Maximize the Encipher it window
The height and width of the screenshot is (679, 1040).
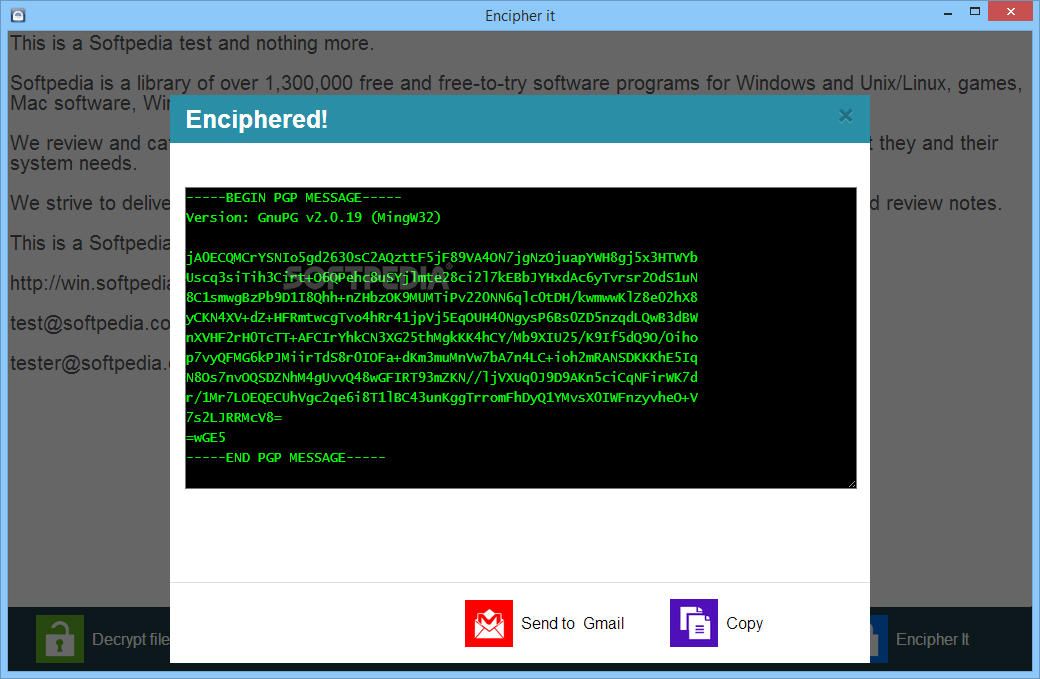pyautogui.click(x=975, y=11)
